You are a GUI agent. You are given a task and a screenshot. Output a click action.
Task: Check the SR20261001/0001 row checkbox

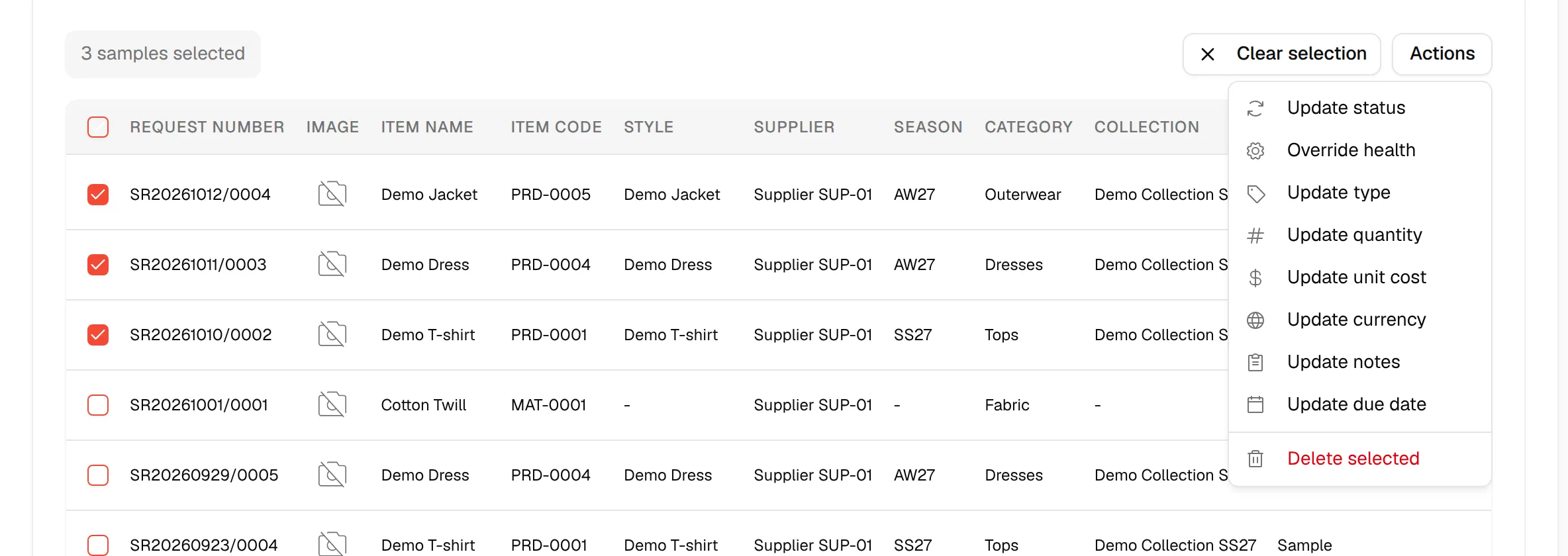[98, 405]
